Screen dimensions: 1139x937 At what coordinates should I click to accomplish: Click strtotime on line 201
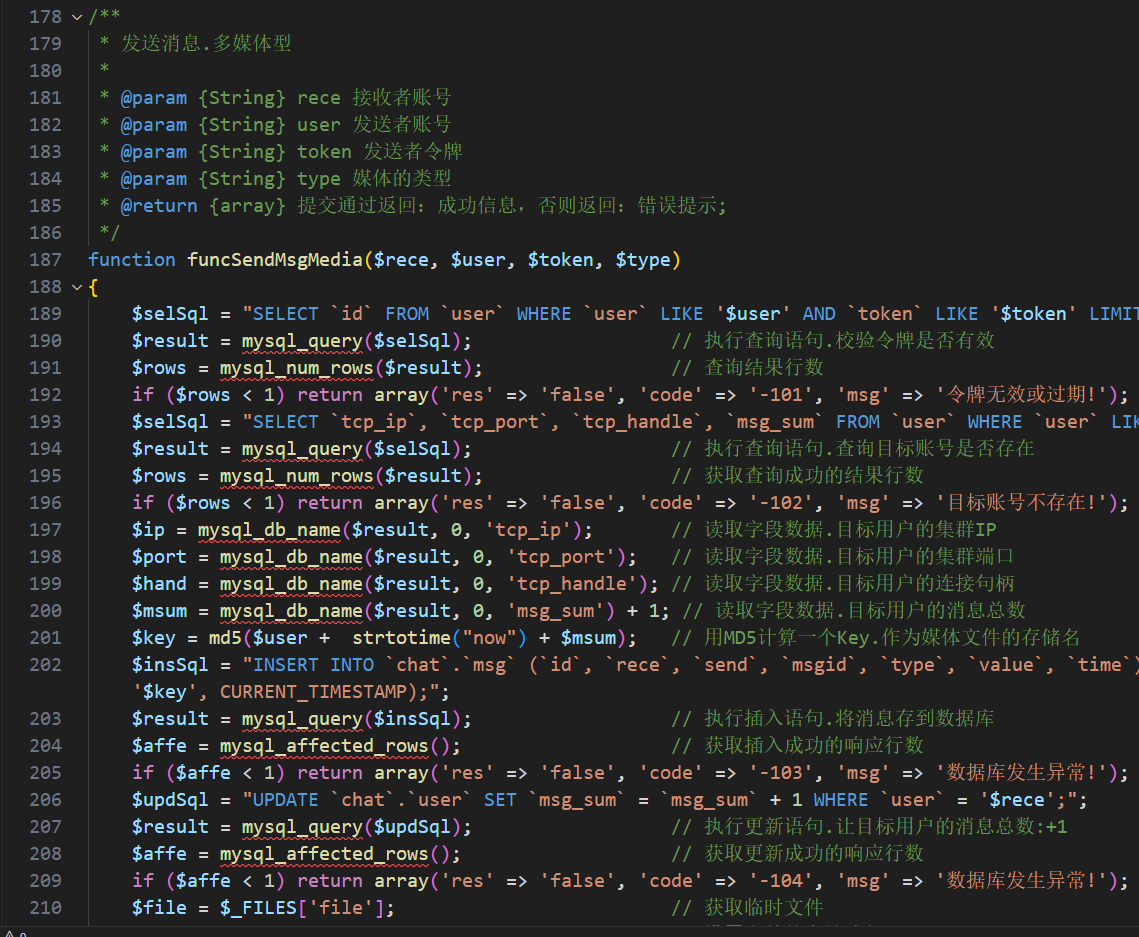click(401, 638)
